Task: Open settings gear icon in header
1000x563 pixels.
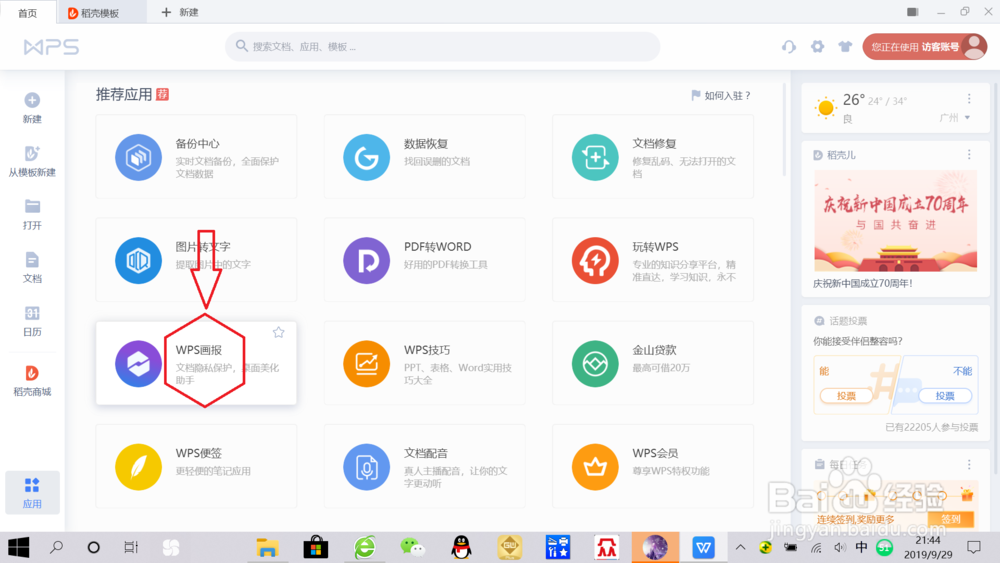Action: 817,47
